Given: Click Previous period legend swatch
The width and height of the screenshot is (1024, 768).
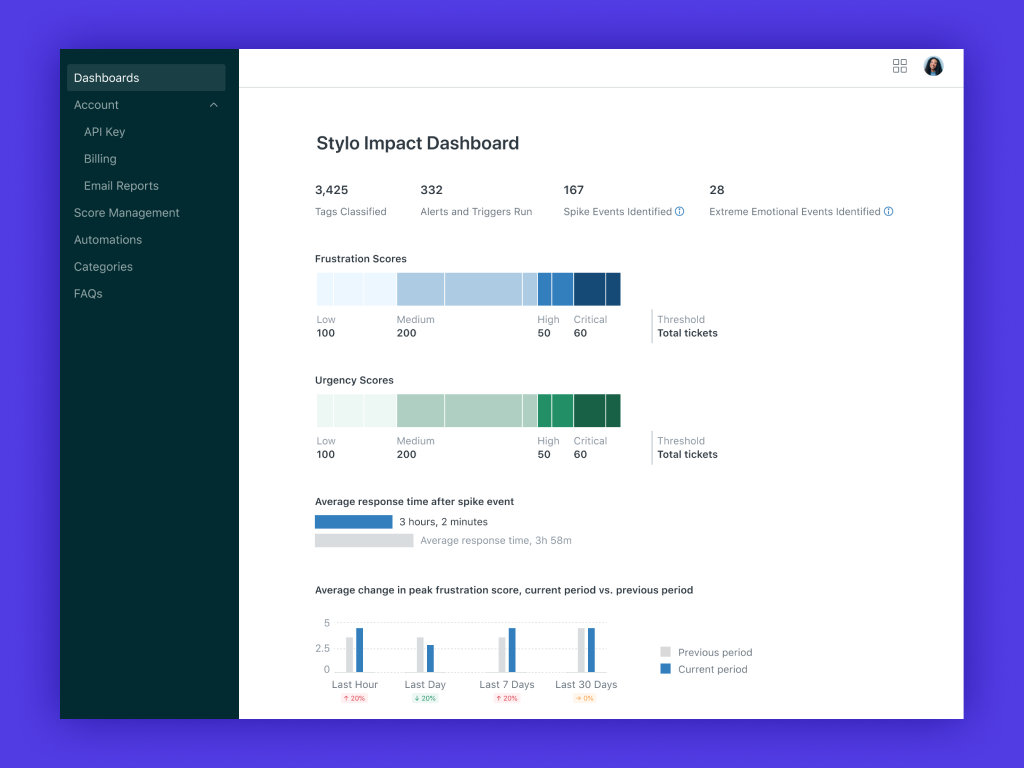Looking at the screenshot, I should point(665,652).
